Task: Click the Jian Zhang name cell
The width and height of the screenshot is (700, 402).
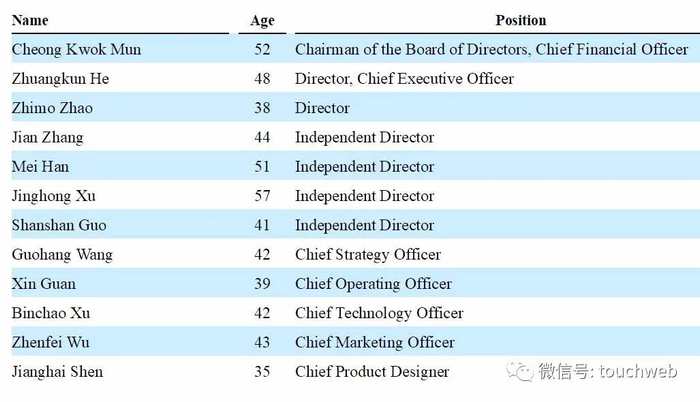Action: pos(47,137)
